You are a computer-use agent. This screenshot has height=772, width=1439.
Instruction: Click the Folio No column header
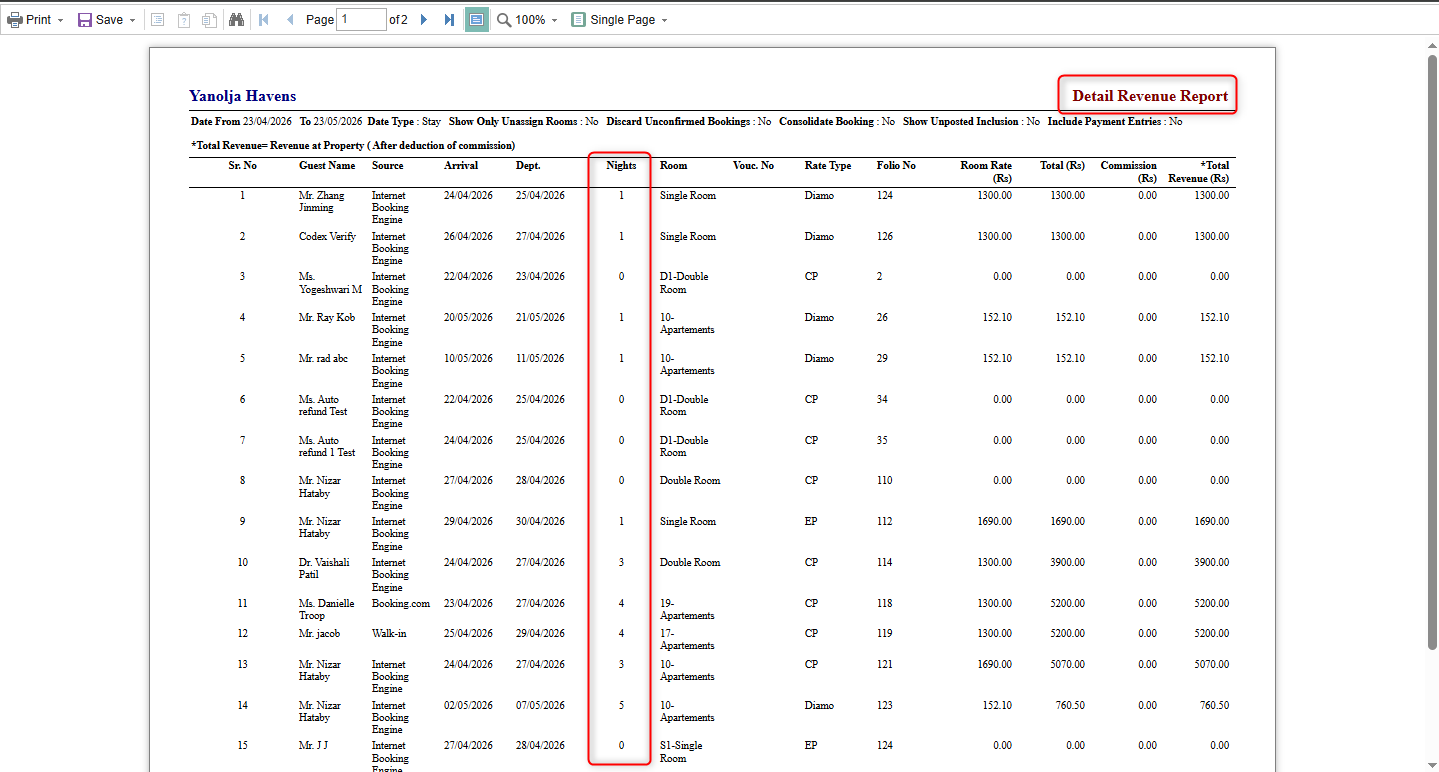click(x=896, y=166)
